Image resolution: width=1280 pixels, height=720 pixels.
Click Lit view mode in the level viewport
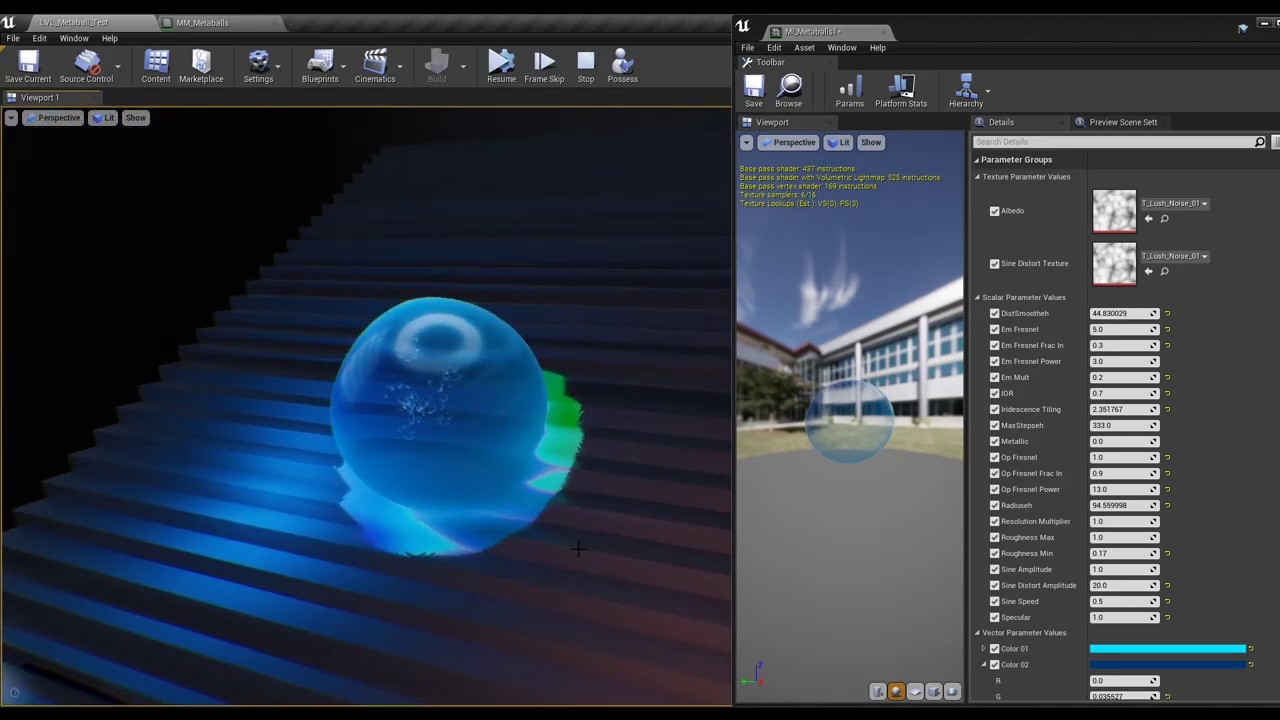103,118
